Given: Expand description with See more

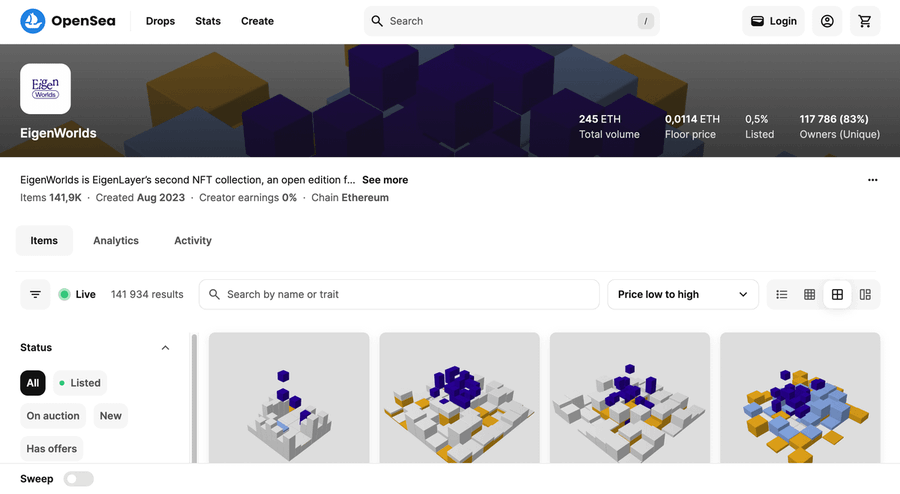Looking at the screenshot, I should click(x=385, y=180).
